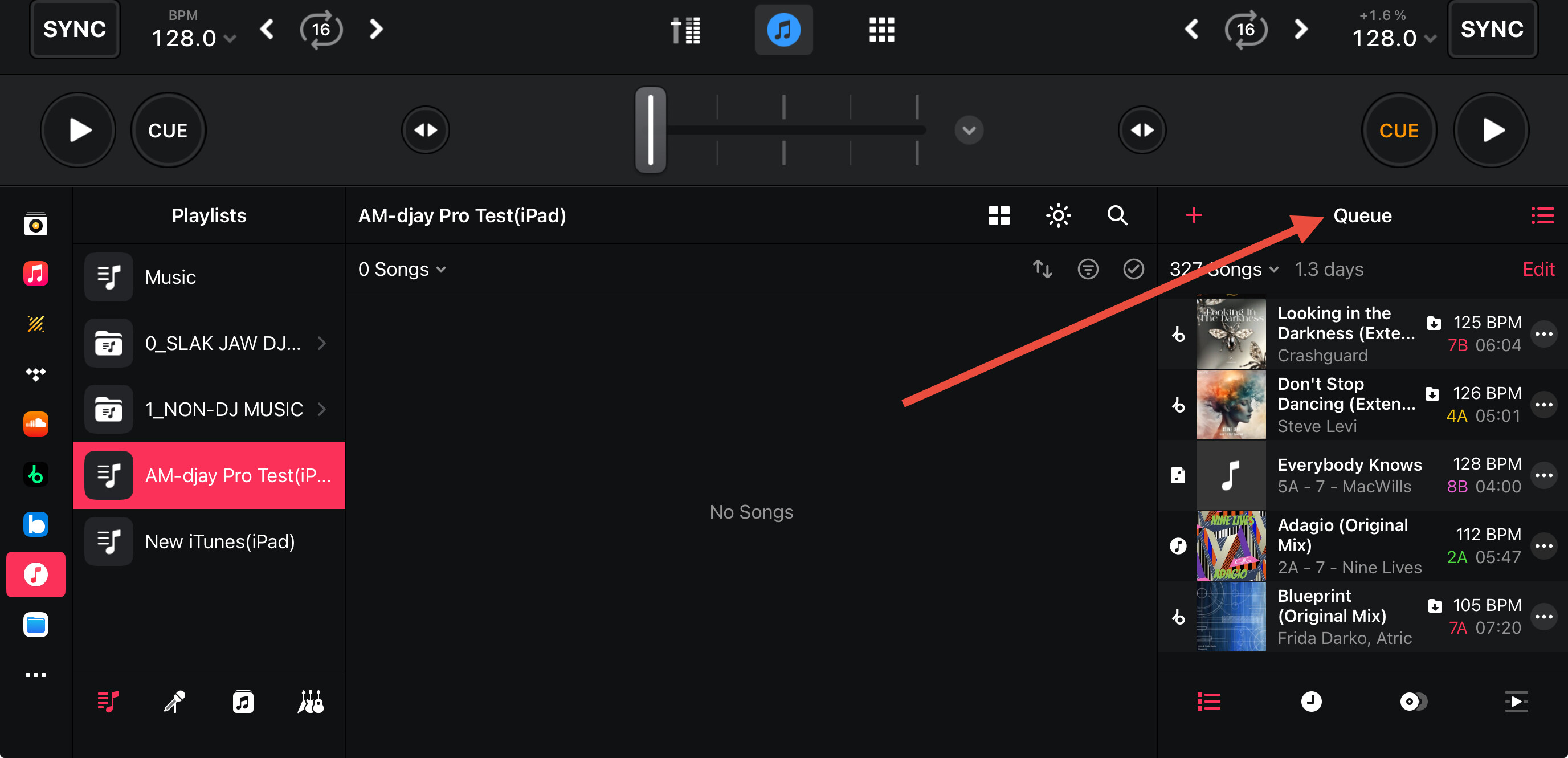This screenshot has height=758, width=1568.
Task: Toggle right deck SYNC
Action: (x=1492, y=29)
